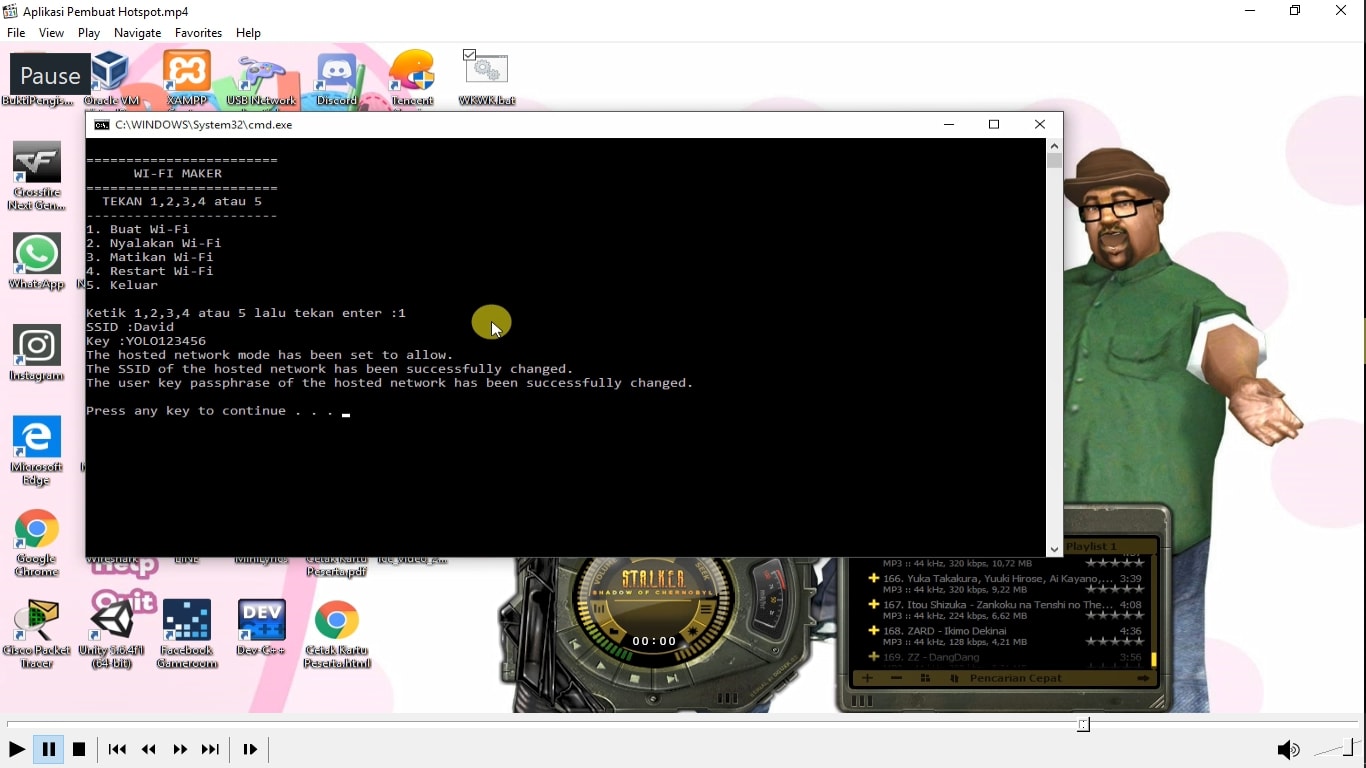Stop the video playback
This screenshot has height=768, width=1366.
coord(79,749)
